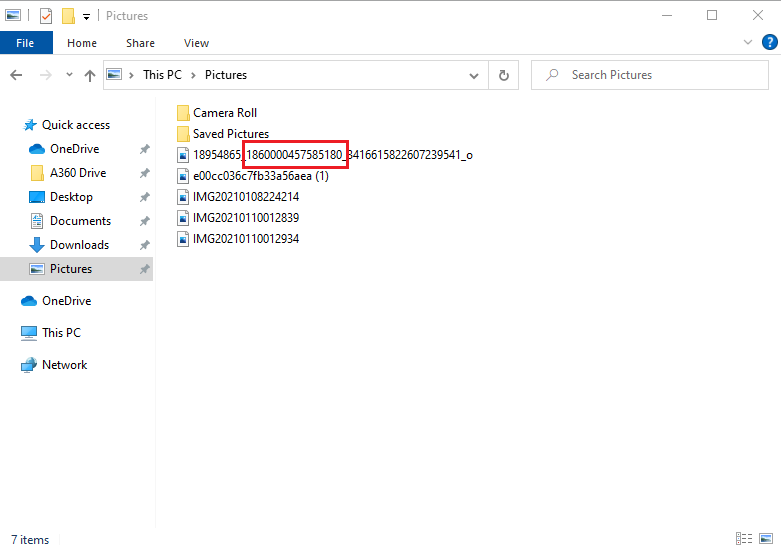Viewport: 781px width, 550px height.
Task: Switch to the View ribbon tab
Action: tap(196, 43)
